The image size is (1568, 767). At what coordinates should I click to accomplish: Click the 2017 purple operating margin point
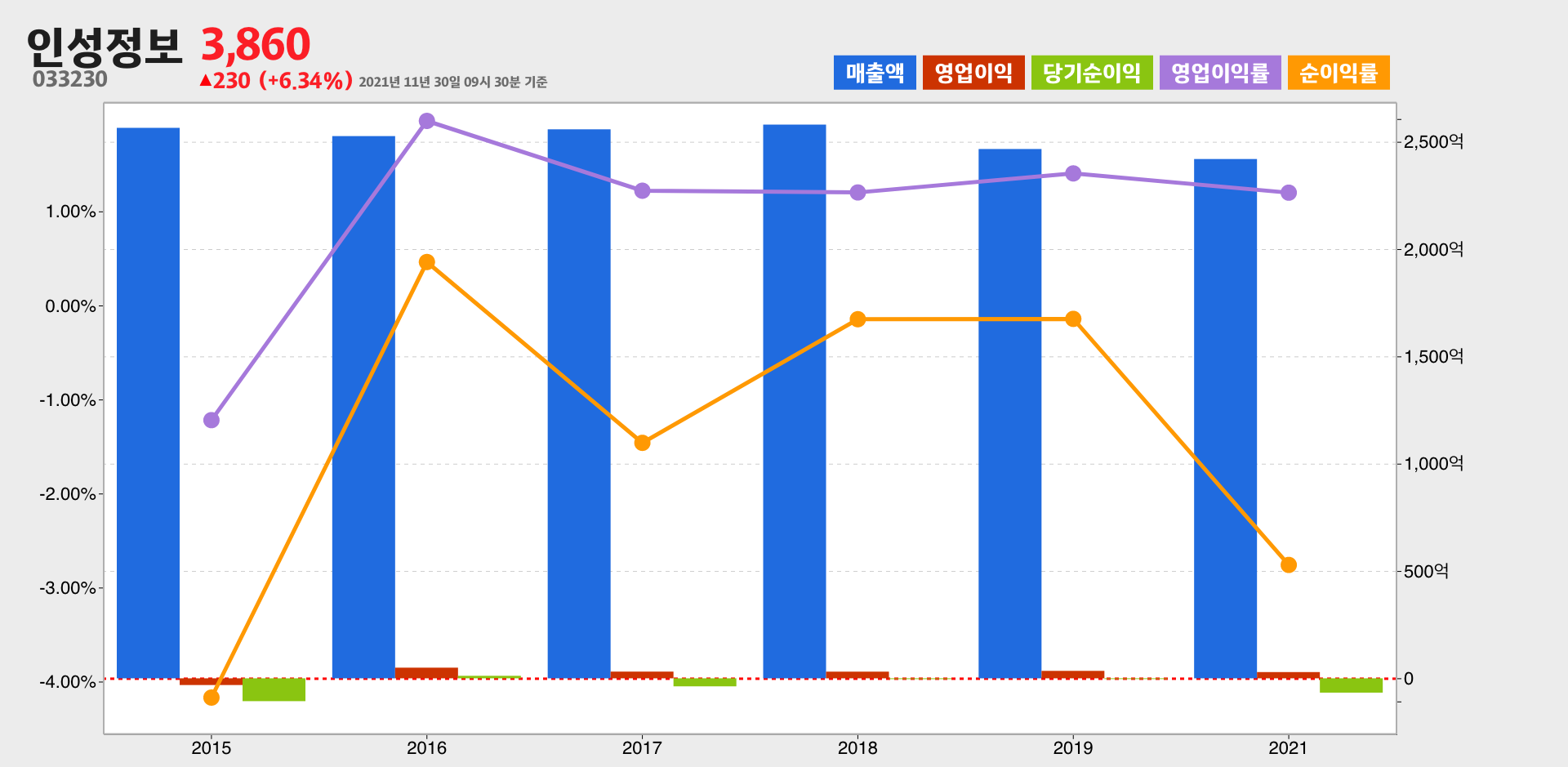tap(642, 190)
